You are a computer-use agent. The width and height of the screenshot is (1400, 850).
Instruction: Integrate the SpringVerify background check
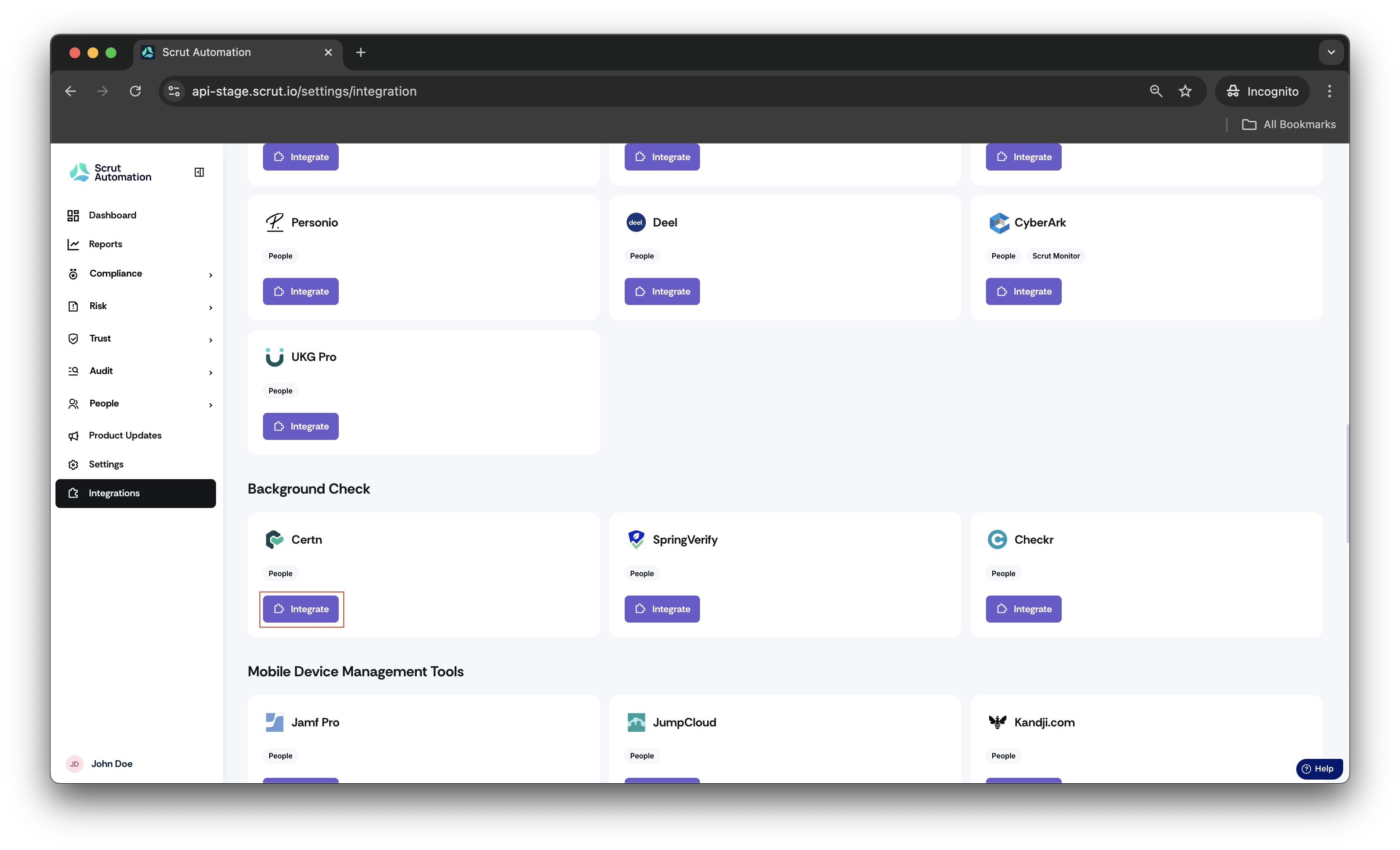(662, 609)
